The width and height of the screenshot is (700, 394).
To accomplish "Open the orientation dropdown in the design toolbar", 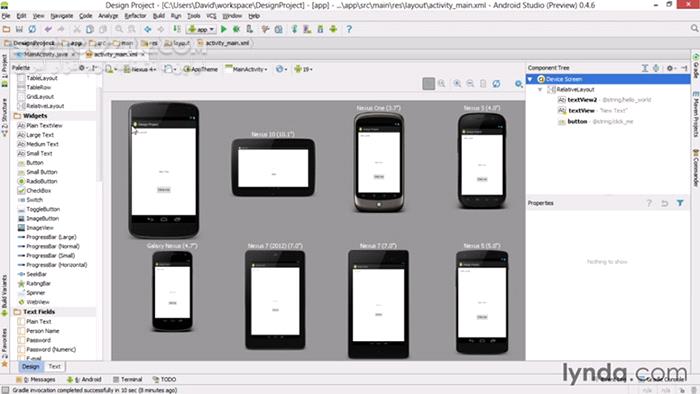I will coord(170,69).
